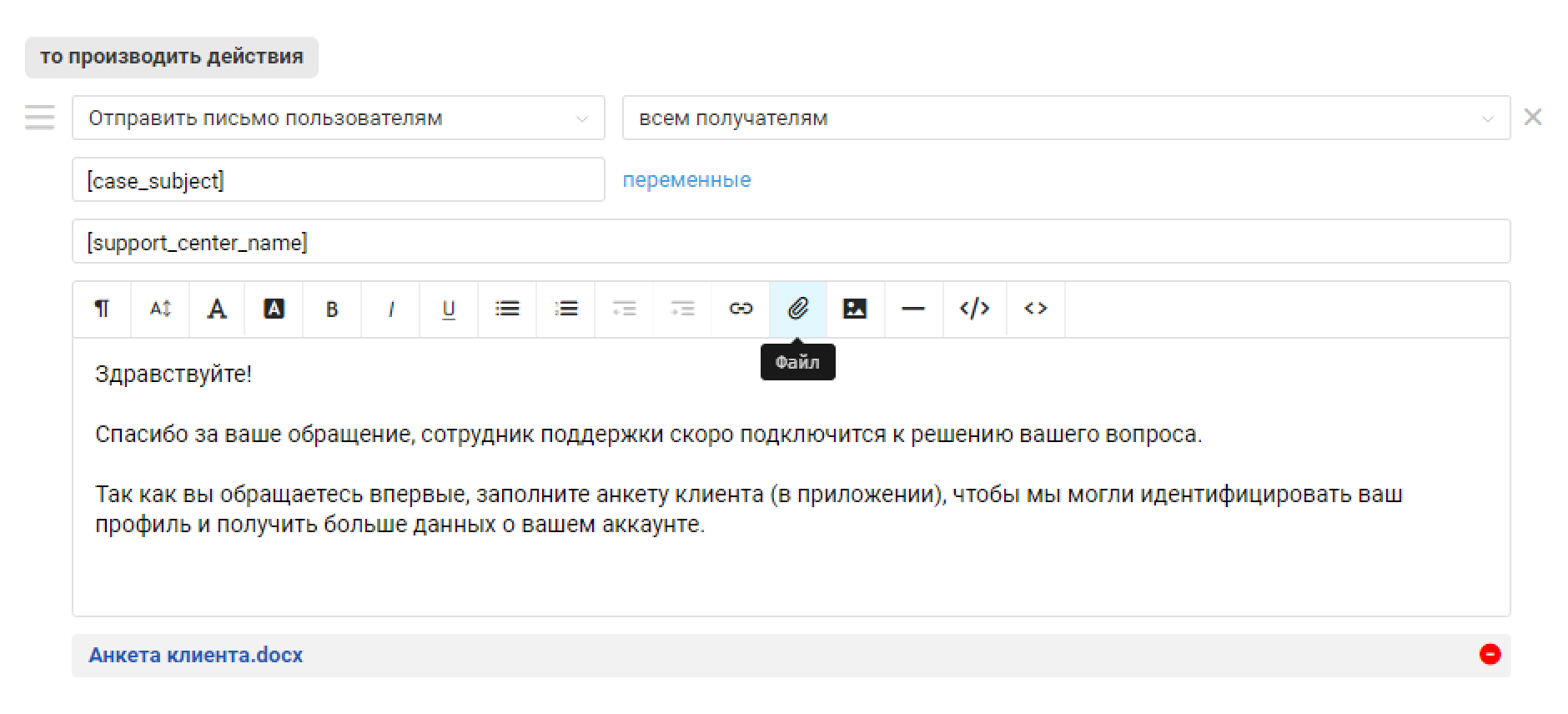The height and width of the screenshot is (714, 1568).
Task: Toggle italic formatting
Action: pyautogui.click(x=390, y=309)
